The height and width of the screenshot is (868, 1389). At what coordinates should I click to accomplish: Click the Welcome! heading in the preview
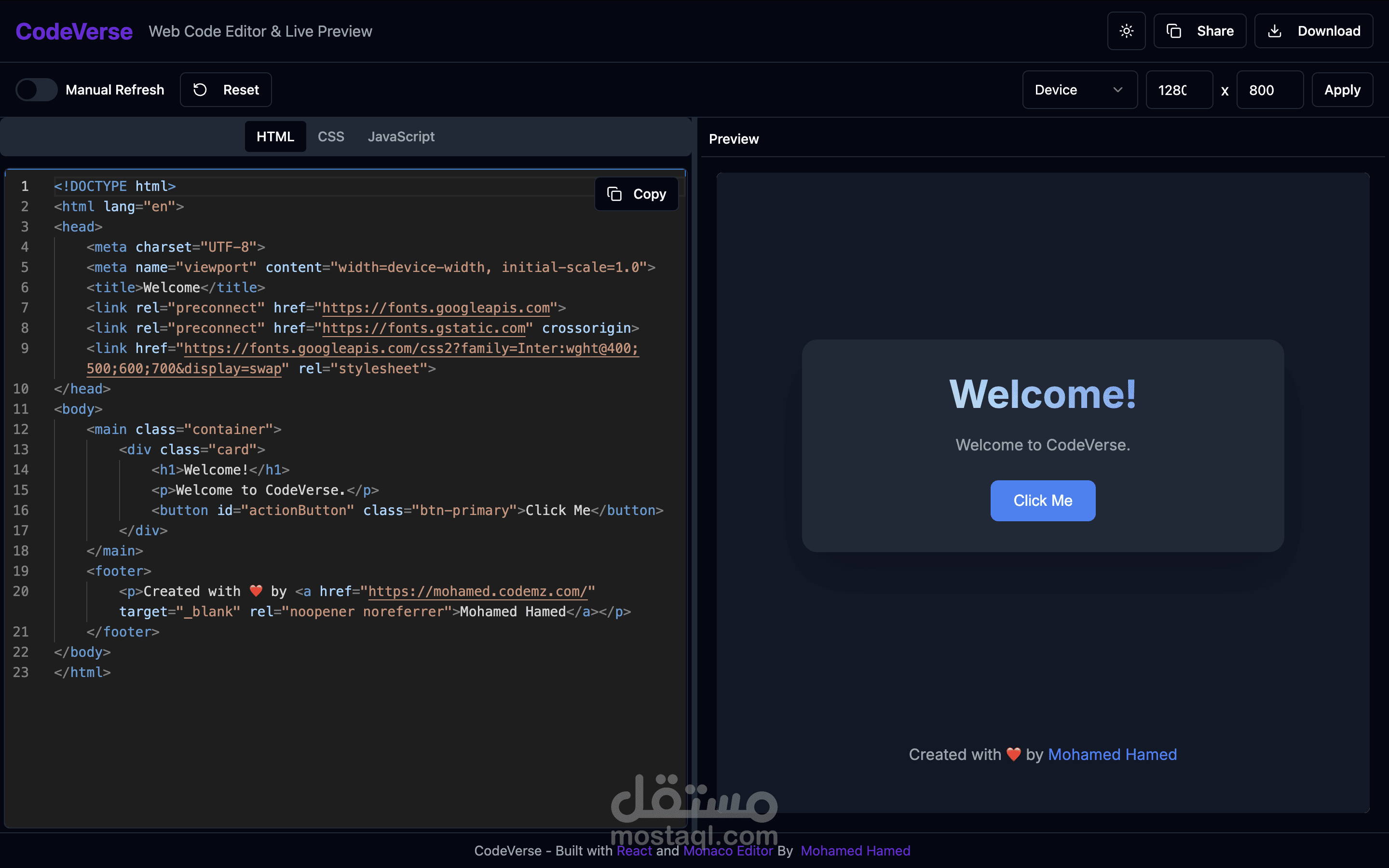(x=1043, y=394)
